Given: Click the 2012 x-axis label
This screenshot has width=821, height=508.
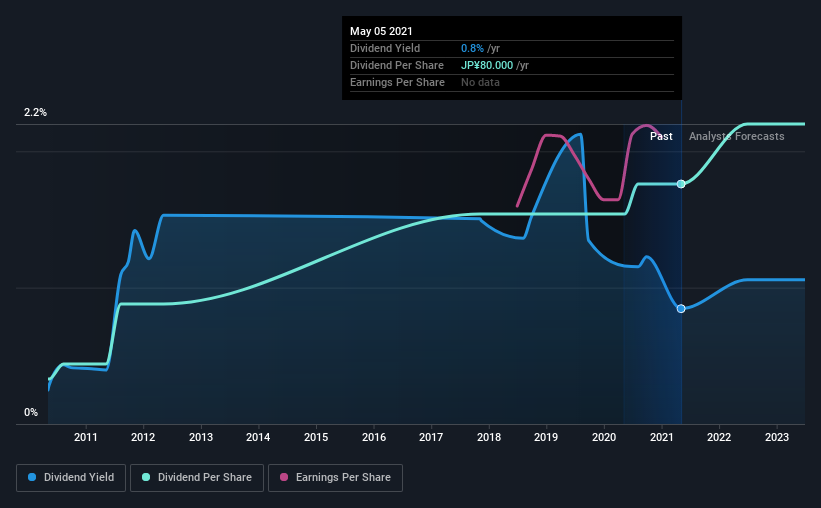Looking at the screenshot, I should pyautogui.click(x=143, y=437).
